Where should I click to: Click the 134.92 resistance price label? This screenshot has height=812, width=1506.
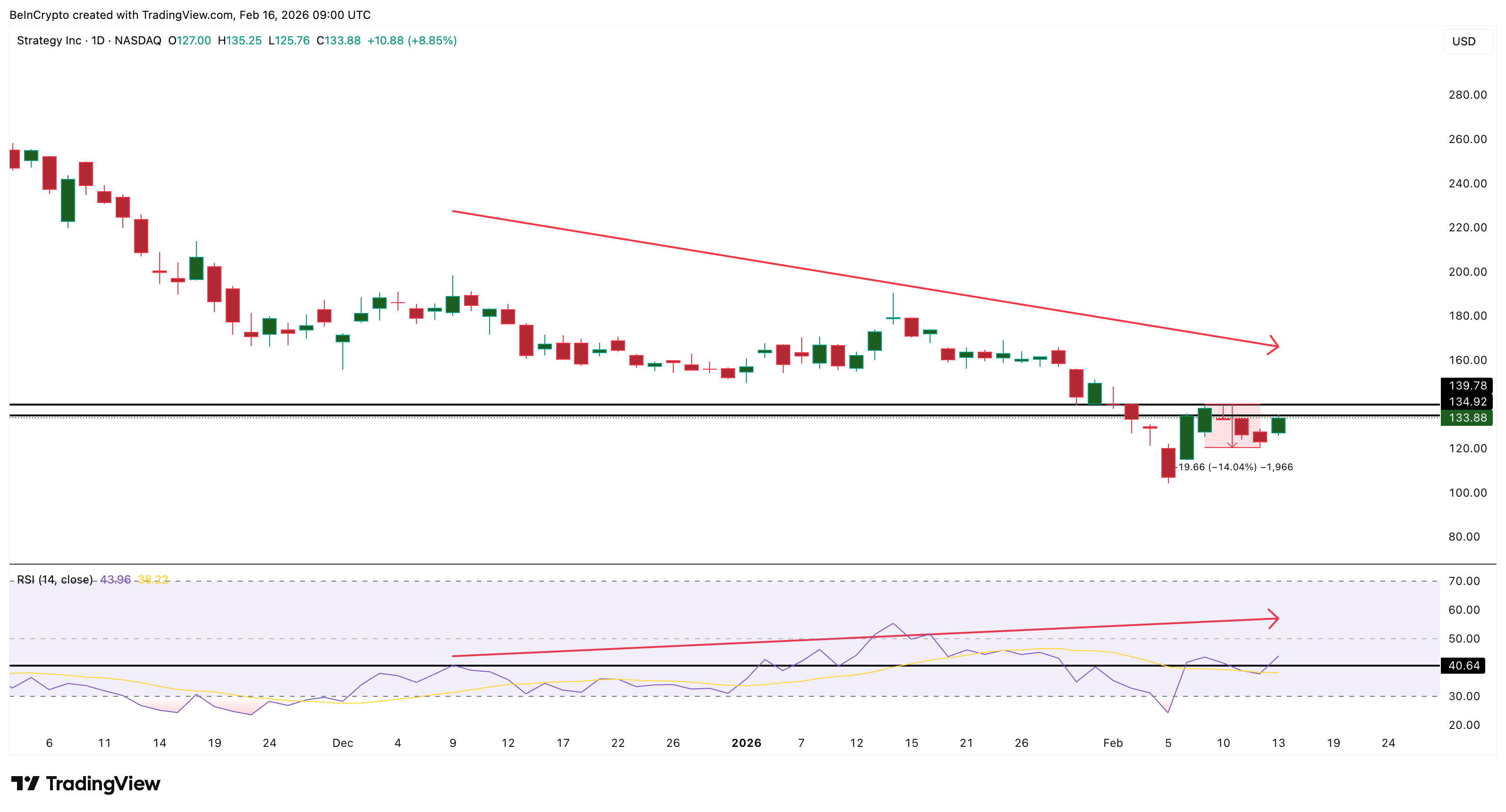1469,402
